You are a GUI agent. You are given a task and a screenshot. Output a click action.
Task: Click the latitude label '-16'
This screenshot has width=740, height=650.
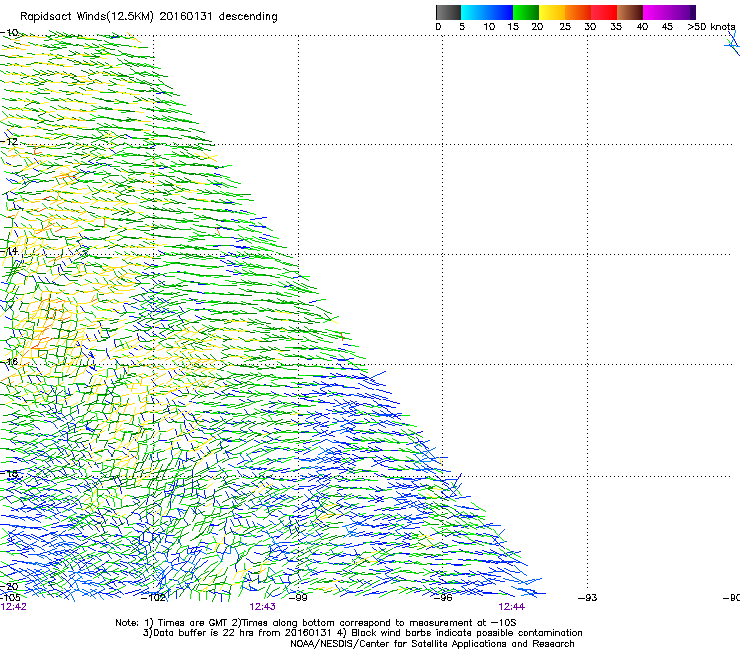9,362
